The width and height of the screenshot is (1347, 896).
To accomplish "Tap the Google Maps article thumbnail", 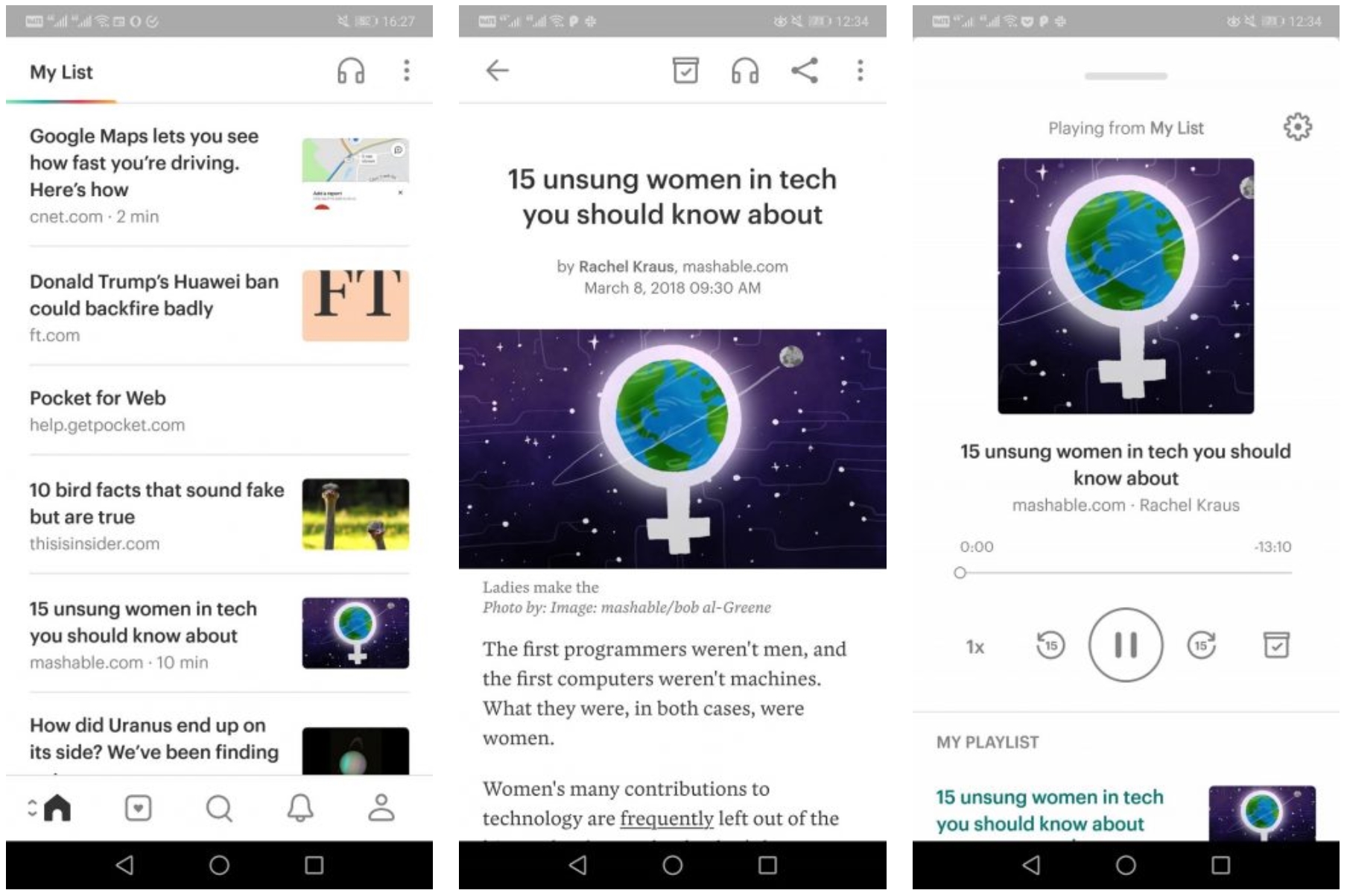I will coord(355,174).
